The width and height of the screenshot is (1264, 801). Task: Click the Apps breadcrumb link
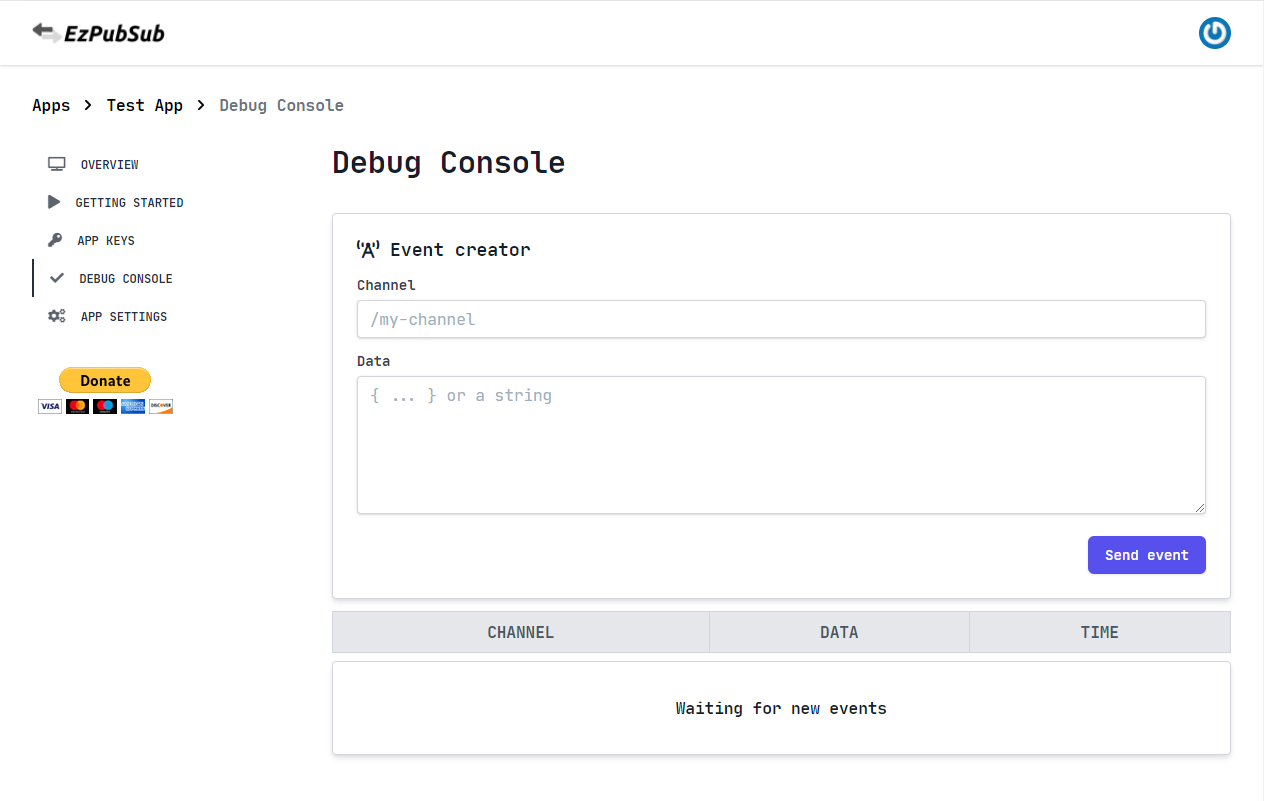tap(51, 105)
